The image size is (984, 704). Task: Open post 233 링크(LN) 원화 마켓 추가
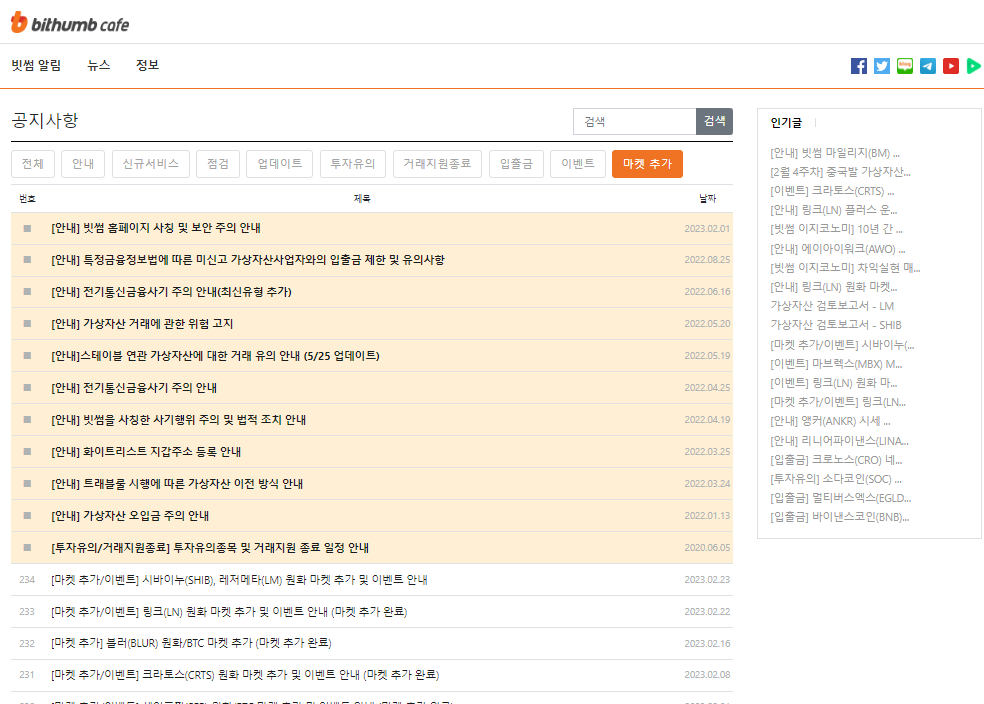pos(229,612)
